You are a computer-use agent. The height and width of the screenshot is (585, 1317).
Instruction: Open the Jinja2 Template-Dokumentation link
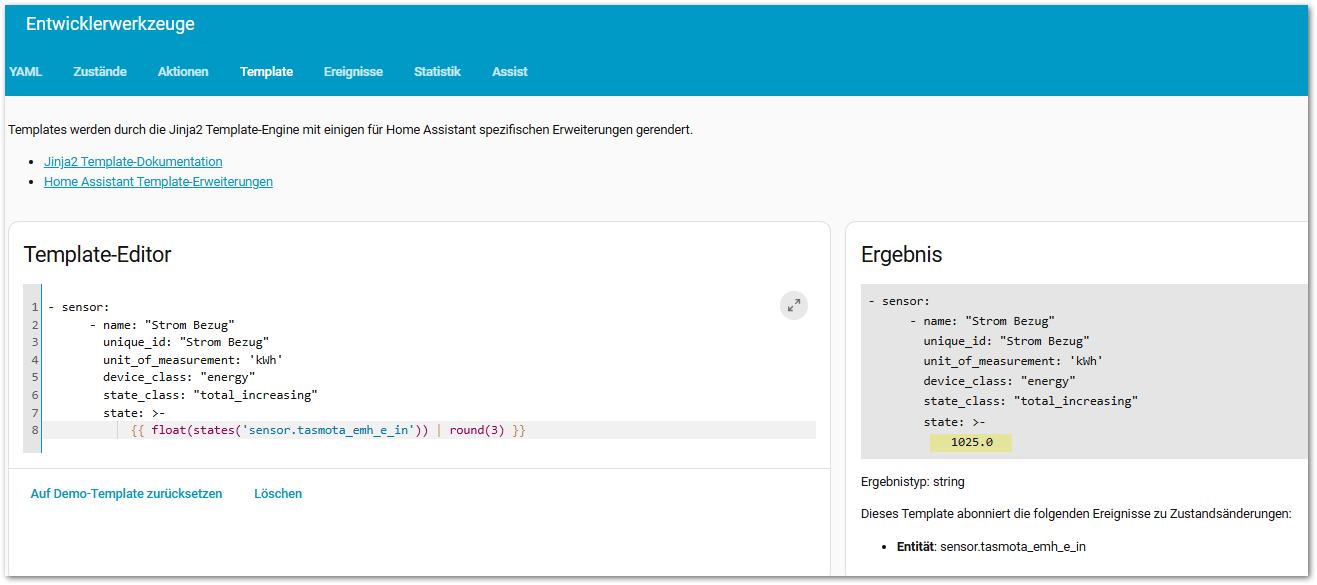[133, 161]
